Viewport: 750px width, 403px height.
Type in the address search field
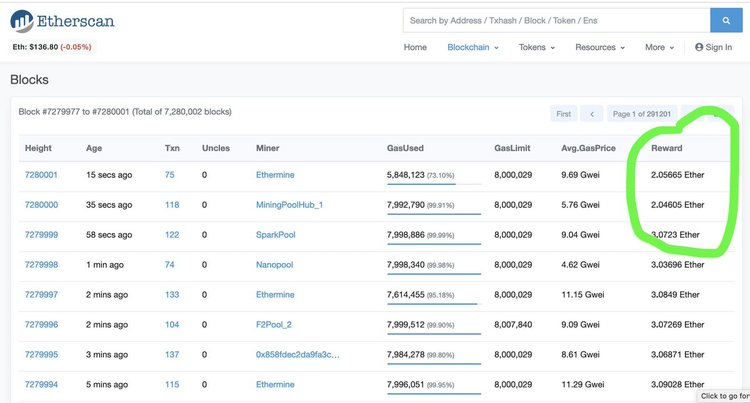tap(556, 20)
